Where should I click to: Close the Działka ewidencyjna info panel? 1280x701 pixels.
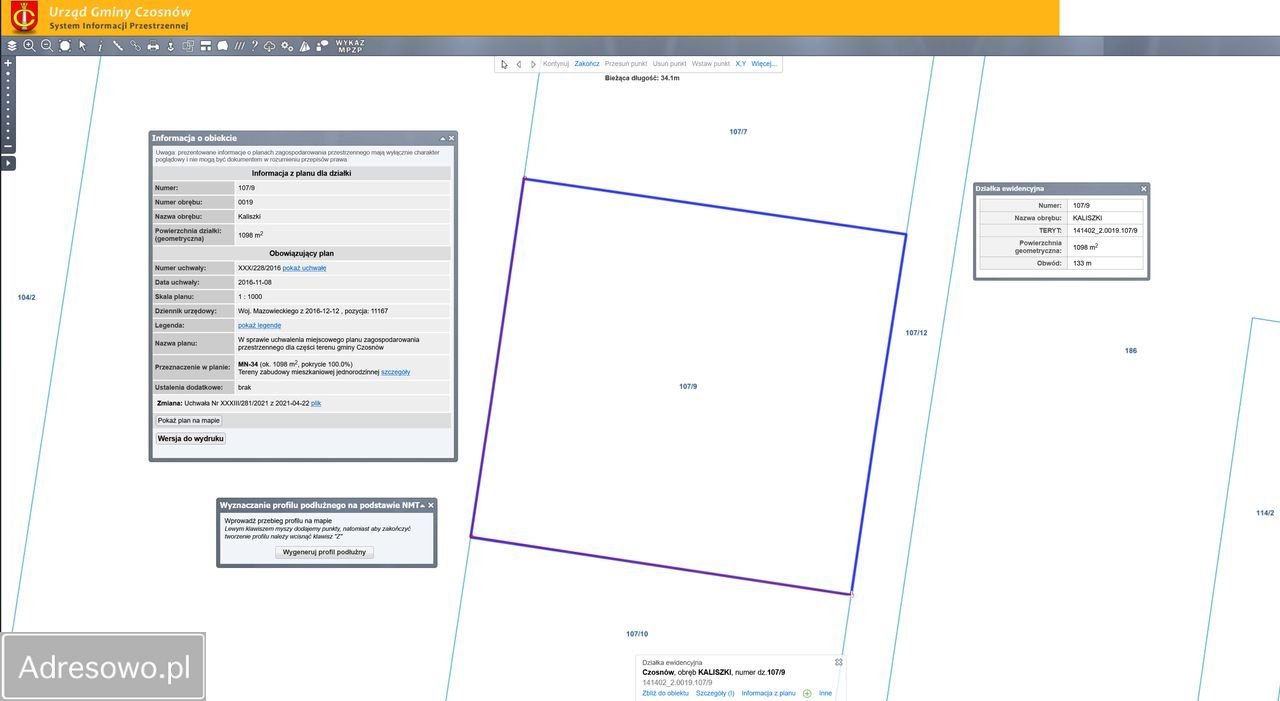1144,188
